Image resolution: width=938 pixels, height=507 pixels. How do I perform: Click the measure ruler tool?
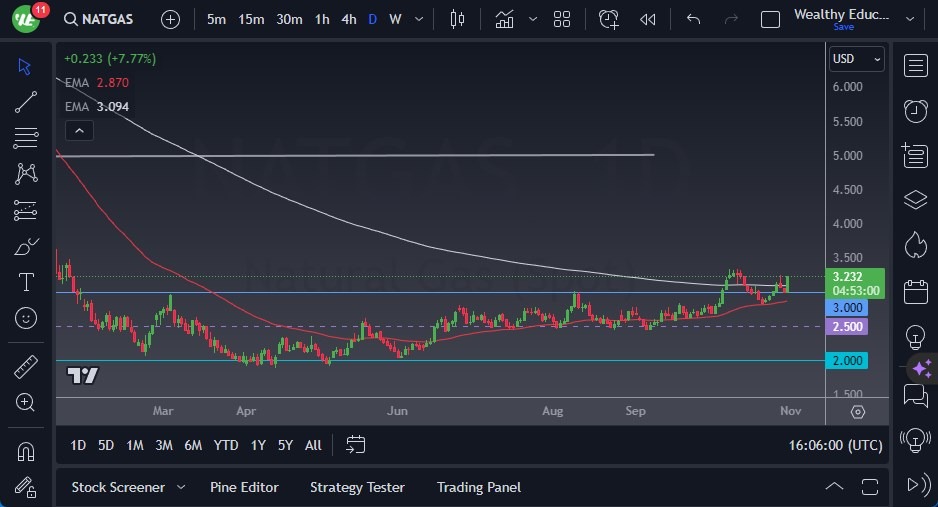click(x=26, y=367)
